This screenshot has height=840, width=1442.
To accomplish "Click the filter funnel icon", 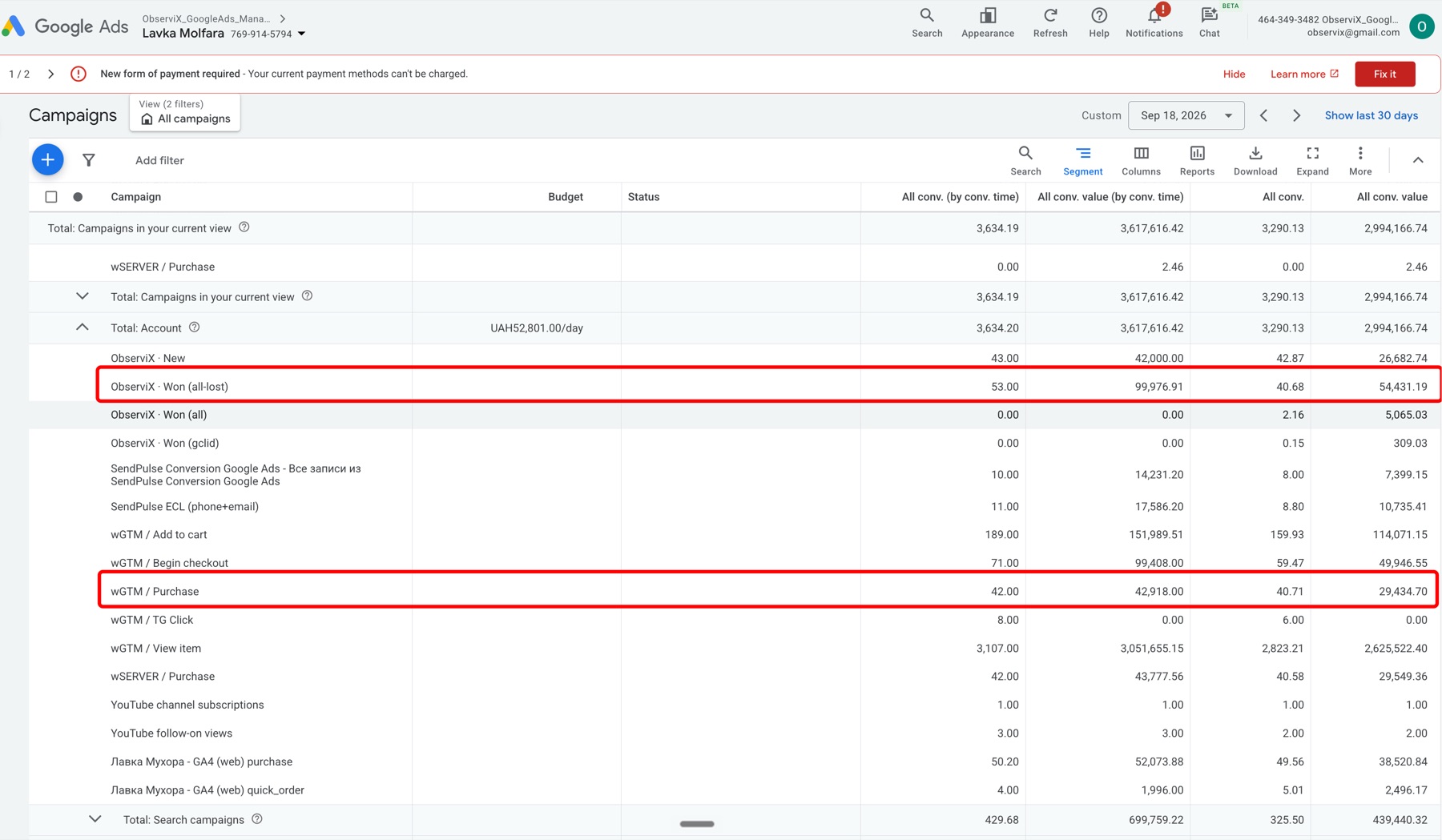I will coord(89,160).
